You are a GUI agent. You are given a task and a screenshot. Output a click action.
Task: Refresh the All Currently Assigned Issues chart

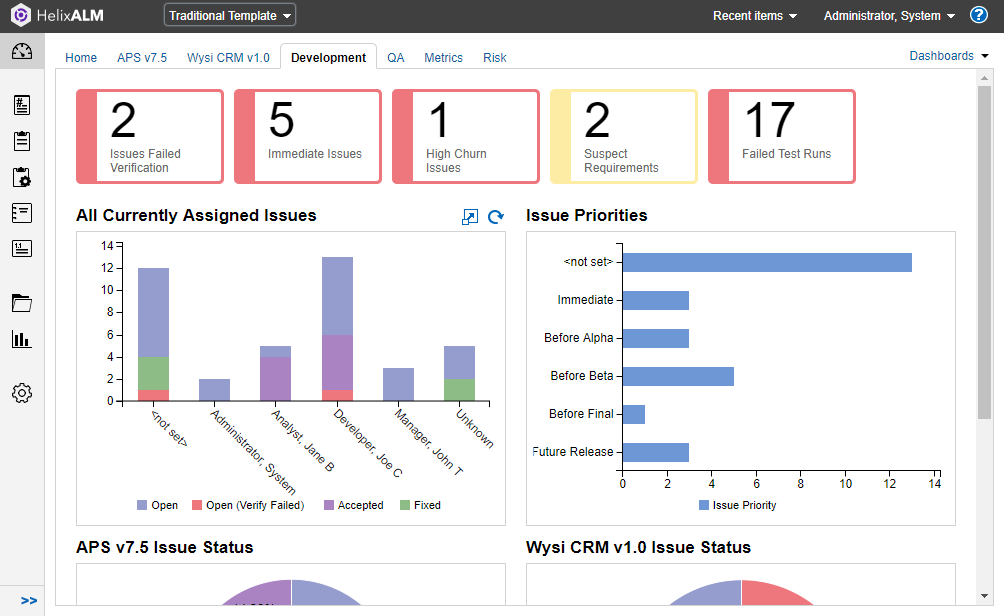coord(495,217)
